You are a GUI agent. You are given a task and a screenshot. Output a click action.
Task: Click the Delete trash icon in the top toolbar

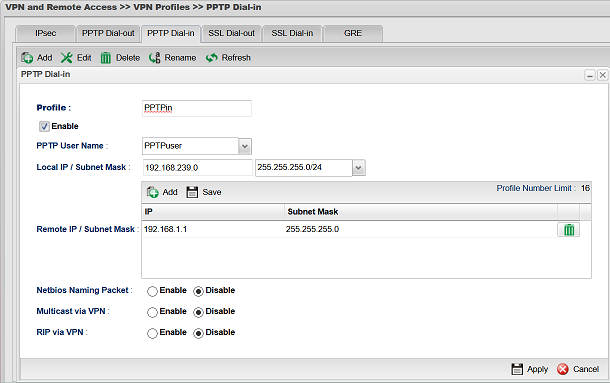tap(106, 58)
